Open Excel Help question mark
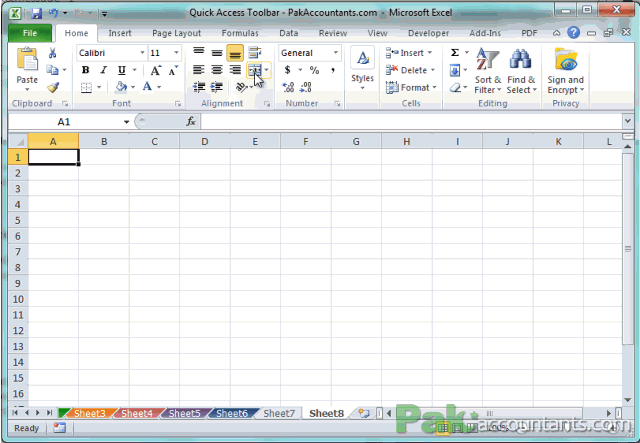 [x=573, y=33]
